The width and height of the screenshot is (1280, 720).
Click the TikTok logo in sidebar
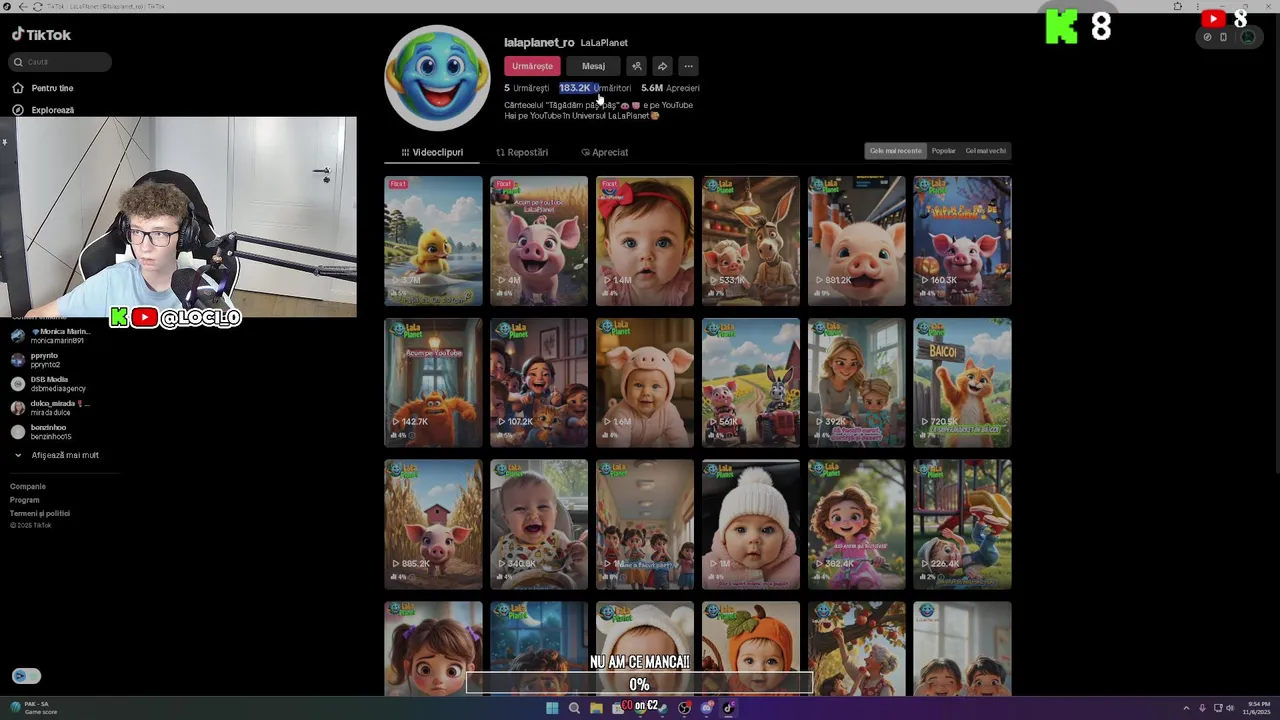pyautogui.click(x=41, y=34)
